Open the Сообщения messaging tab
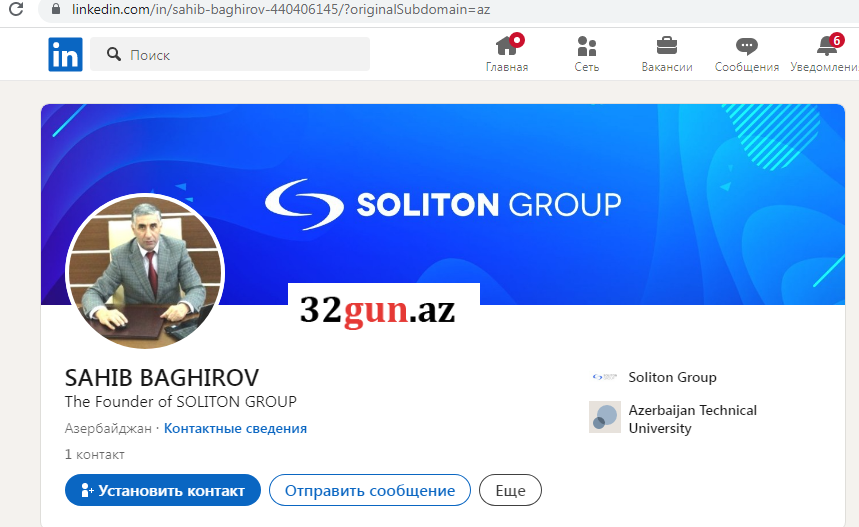This screenshot has height=527, width=859. click(747, 54)
